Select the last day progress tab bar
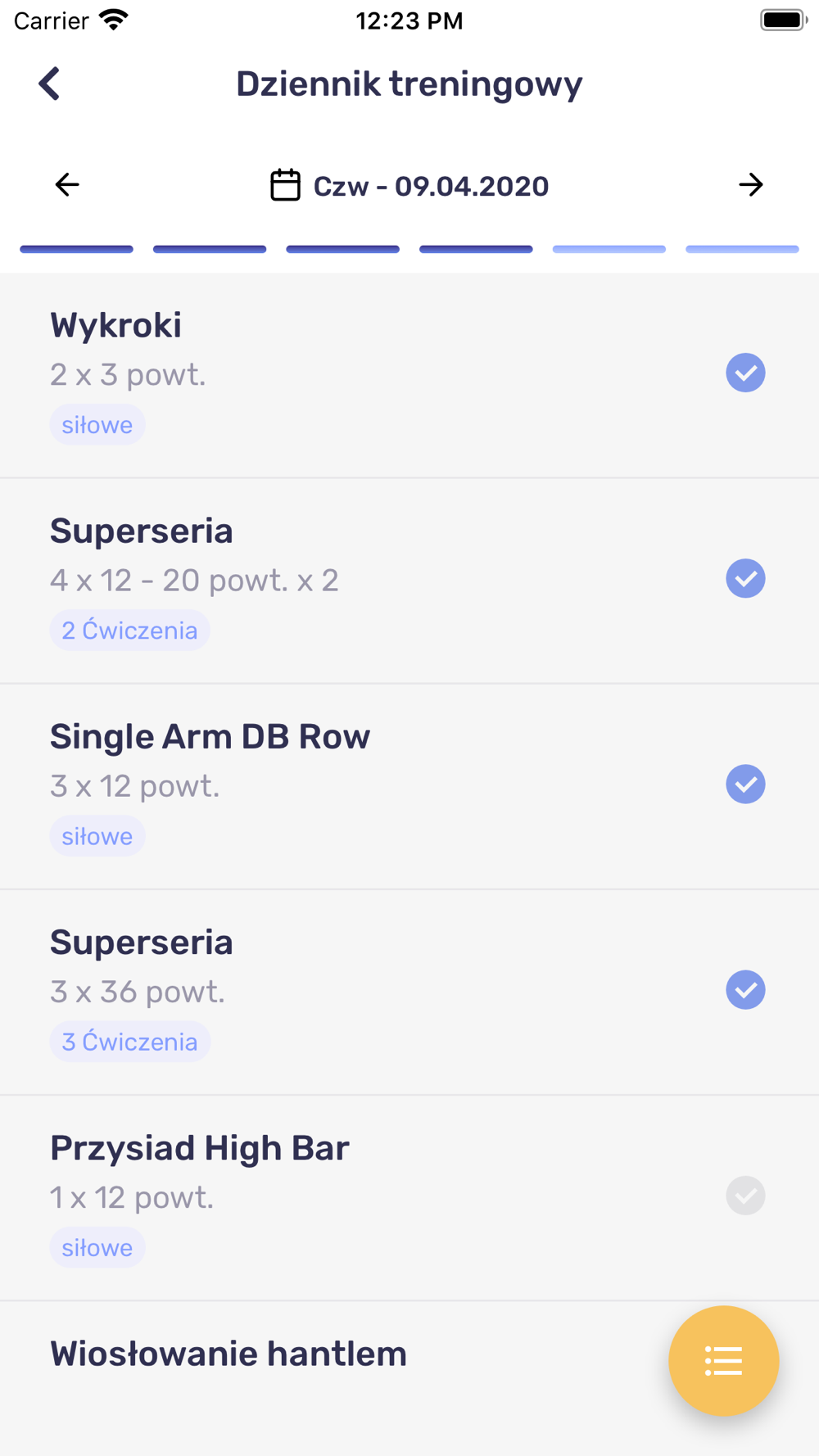Image resolution: width=819 pixels, height=1456 pixels. [x=742, y=249]
